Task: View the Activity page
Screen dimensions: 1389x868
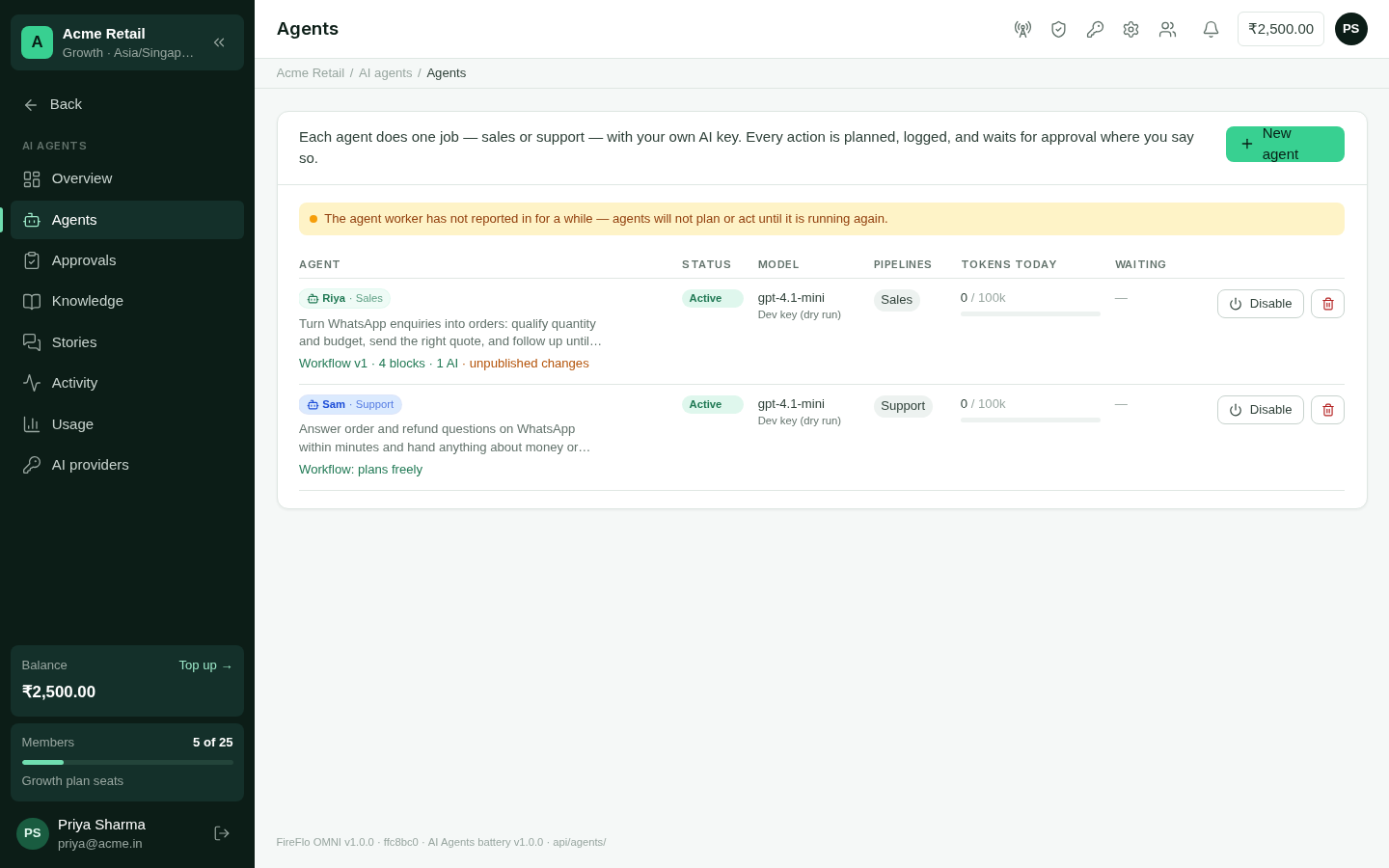Action: [x=127, y=383]
